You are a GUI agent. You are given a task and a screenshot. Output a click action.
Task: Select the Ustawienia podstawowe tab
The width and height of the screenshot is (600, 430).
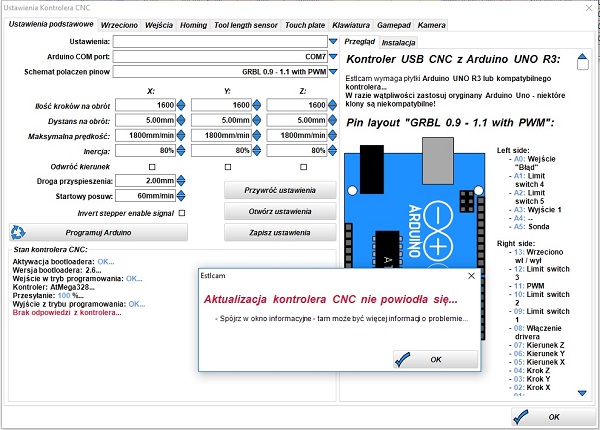pyautogui.click(x=51, y=24)
